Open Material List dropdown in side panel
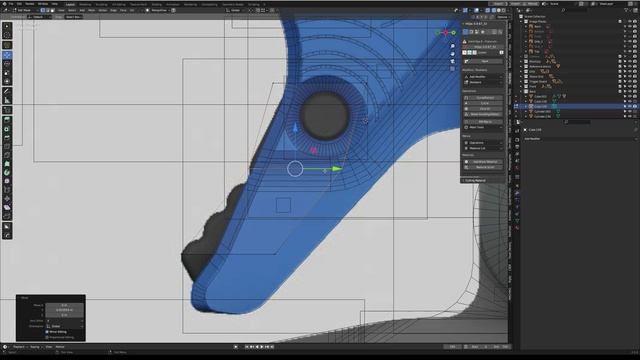The width and height of the screenshot is (640, 360). (483, 148)
